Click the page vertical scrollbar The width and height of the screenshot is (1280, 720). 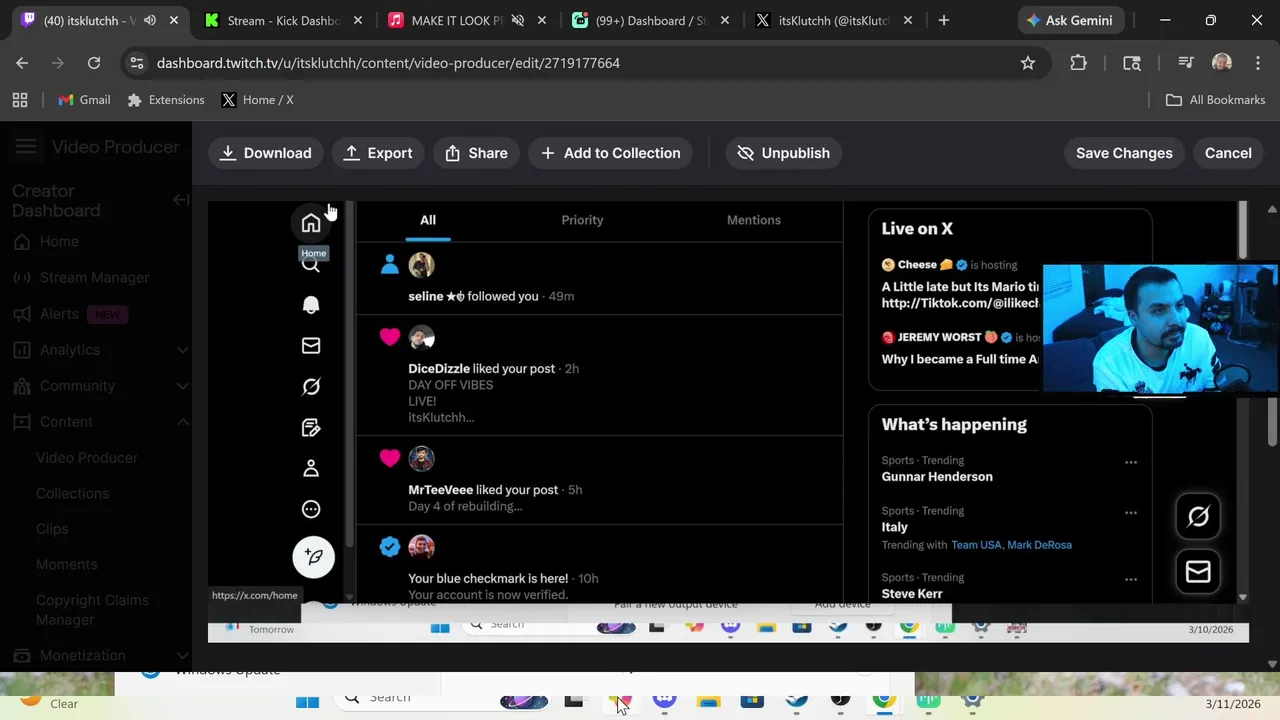(x=1272, y=422)
